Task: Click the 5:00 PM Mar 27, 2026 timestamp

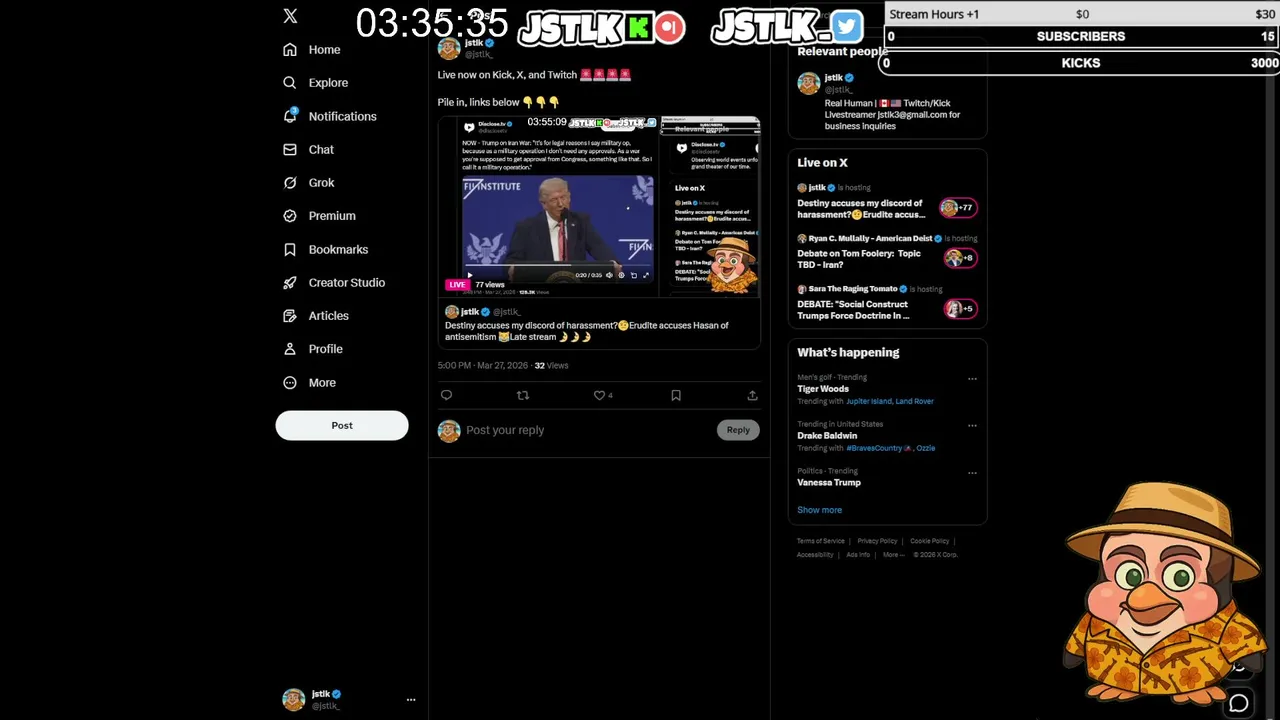Action: [x=483, y=366]
